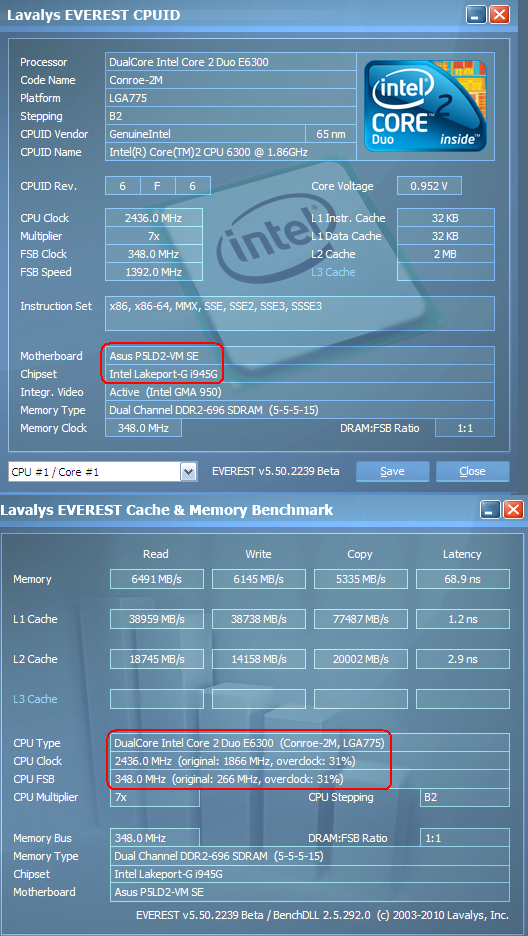Close the Cache & Memory Benchmark window
The image size is (528, 936).
pos(513,509)
